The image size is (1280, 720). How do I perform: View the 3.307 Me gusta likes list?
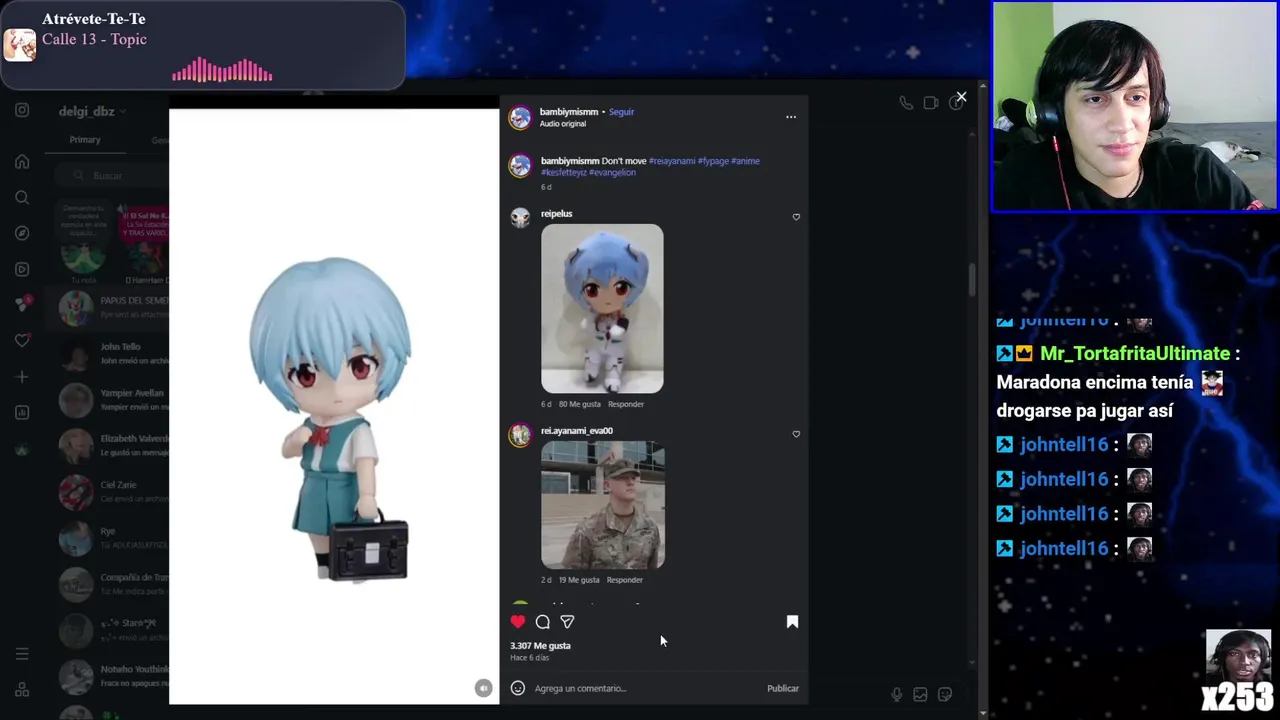point(540,646)
